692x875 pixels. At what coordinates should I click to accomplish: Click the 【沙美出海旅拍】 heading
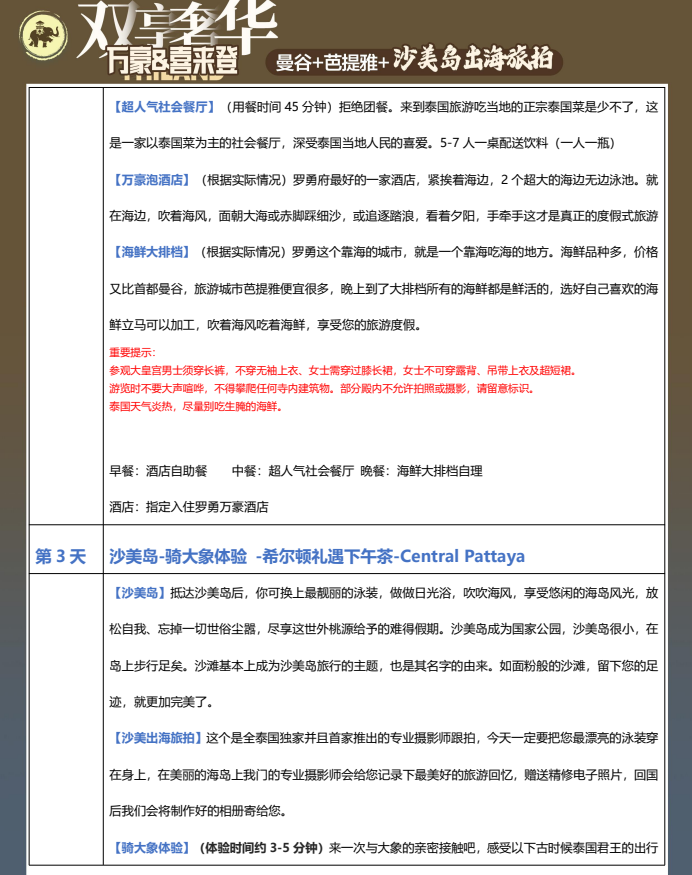tap(158, 738)
